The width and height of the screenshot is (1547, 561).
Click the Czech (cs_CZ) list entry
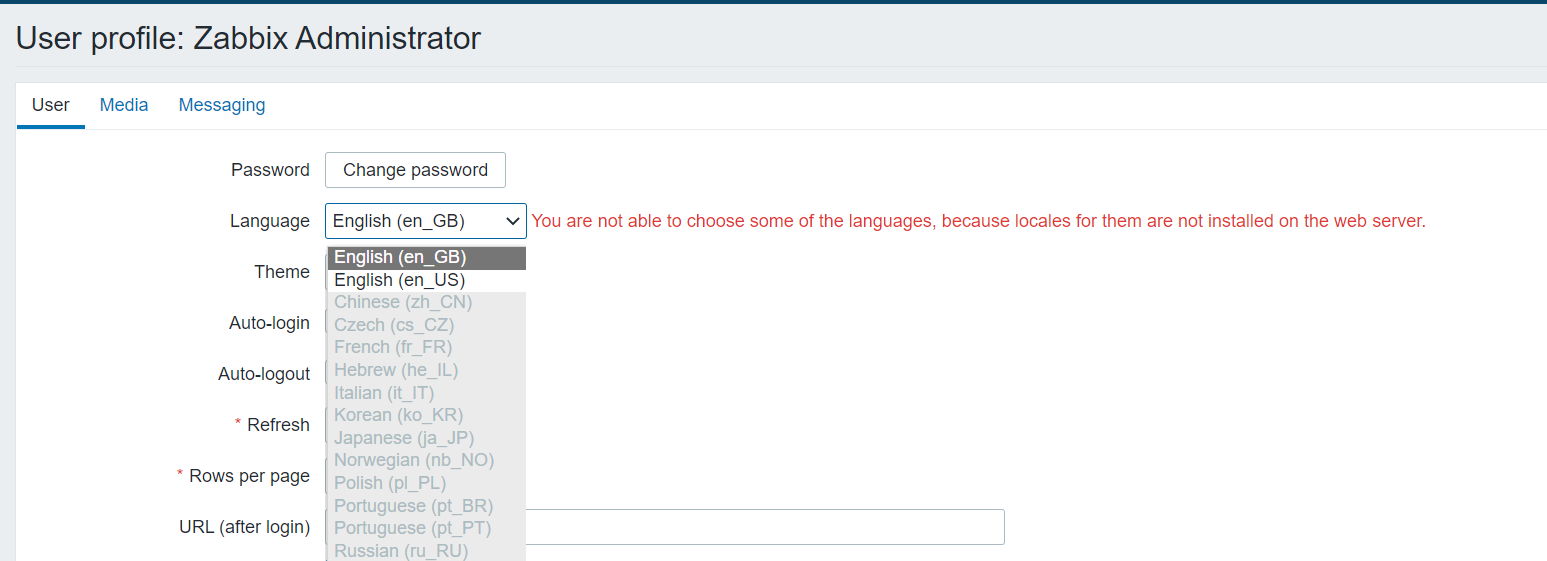427,325
